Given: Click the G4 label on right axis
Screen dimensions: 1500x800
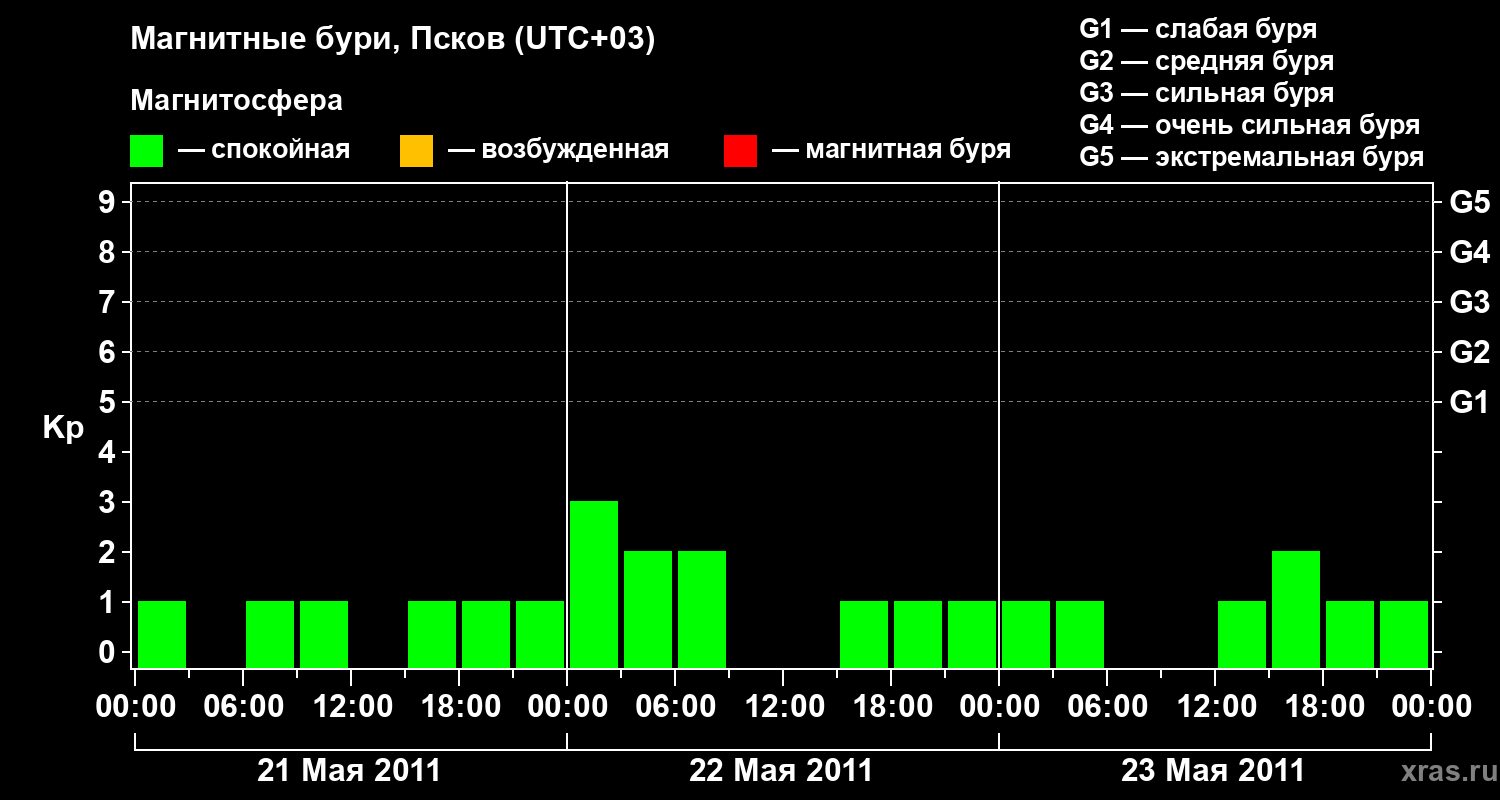Looking at the screenshot, I should (x=1469, y=252).
